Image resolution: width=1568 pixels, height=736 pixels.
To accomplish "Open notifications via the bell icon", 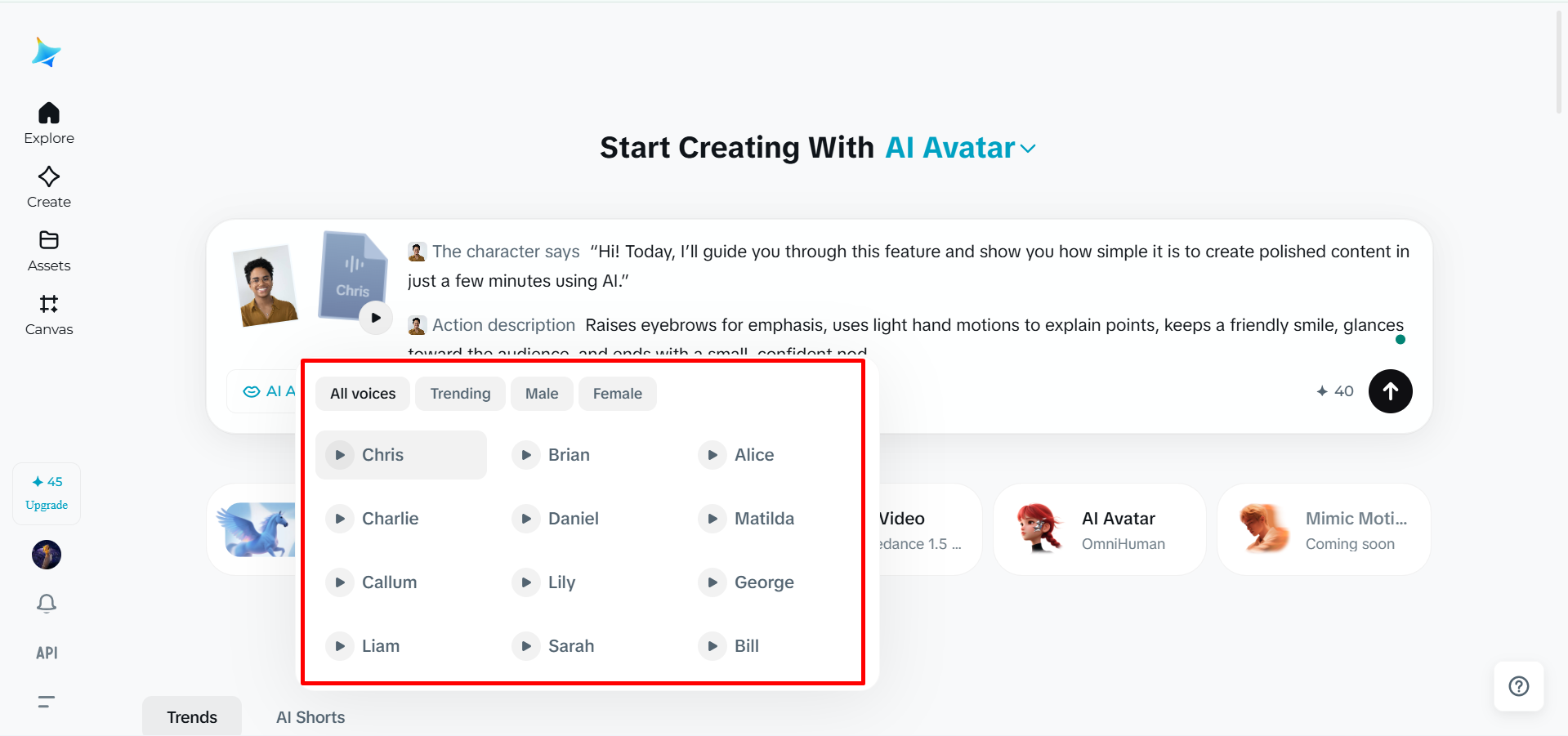I will tap(46, 603).
